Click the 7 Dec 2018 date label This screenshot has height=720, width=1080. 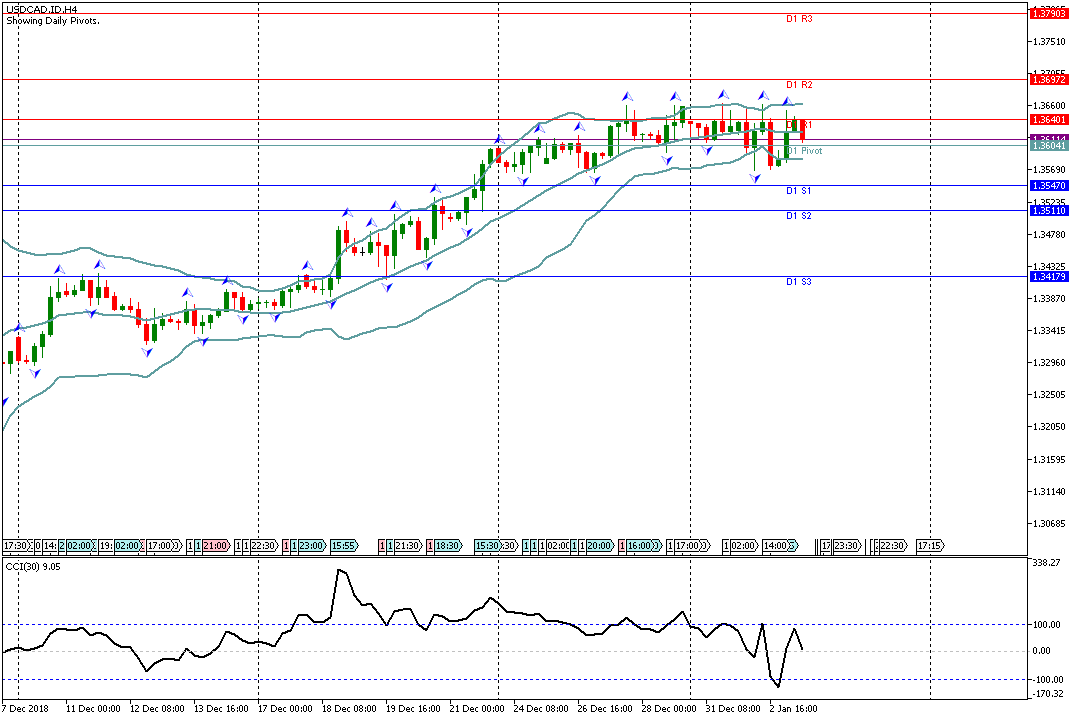tap(26, 709)
